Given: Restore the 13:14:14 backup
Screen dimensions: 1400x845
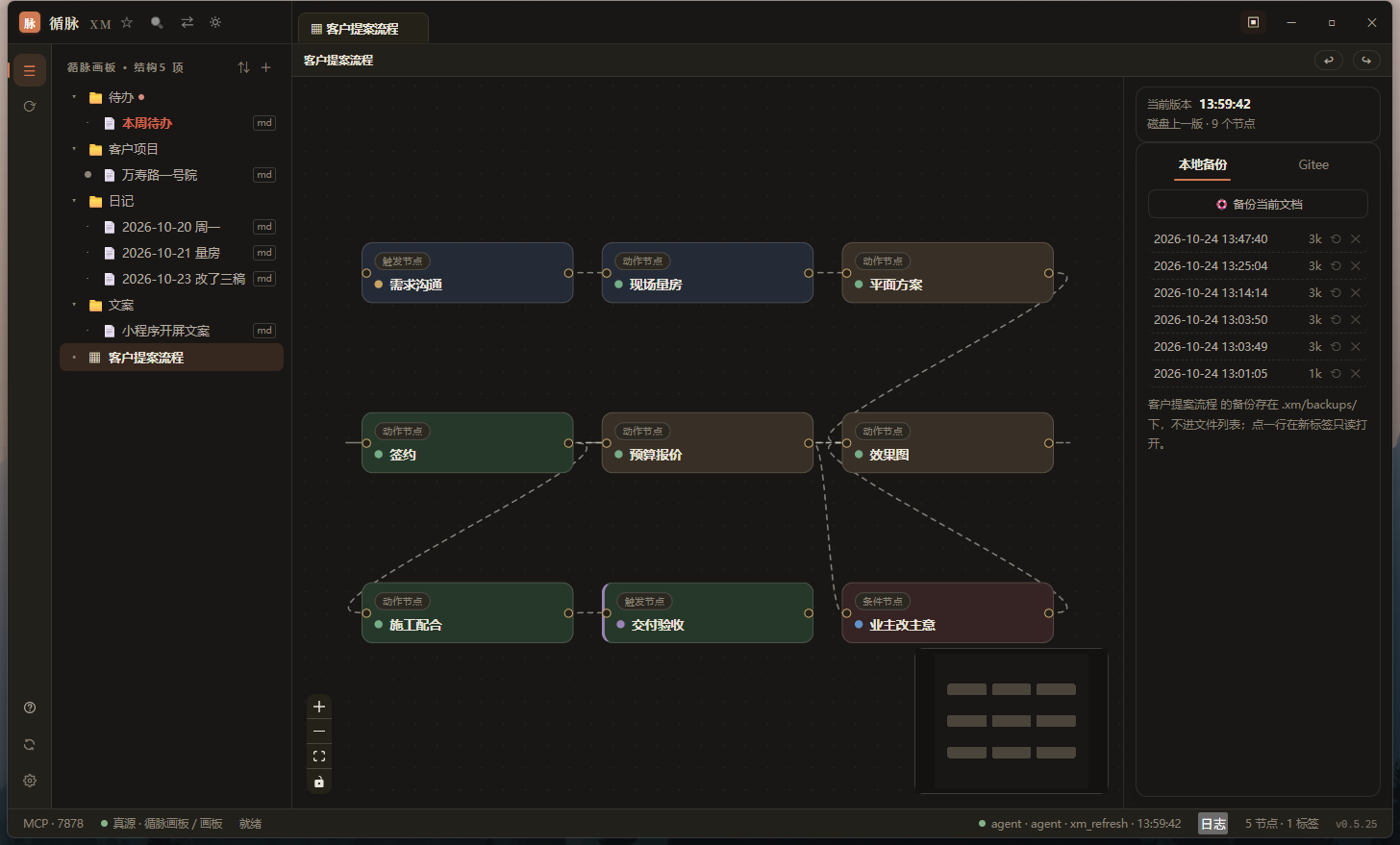Looking at the screenshot, I should point(1336,293).
